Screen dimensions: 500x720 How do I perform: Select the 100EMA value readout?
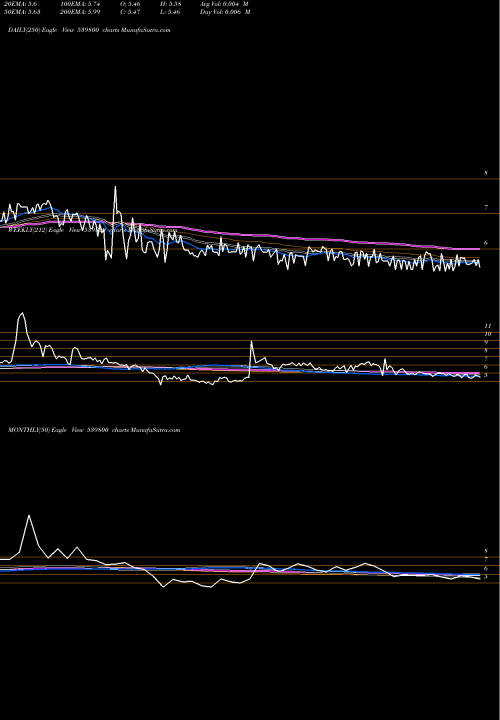[x=80, y=4]
